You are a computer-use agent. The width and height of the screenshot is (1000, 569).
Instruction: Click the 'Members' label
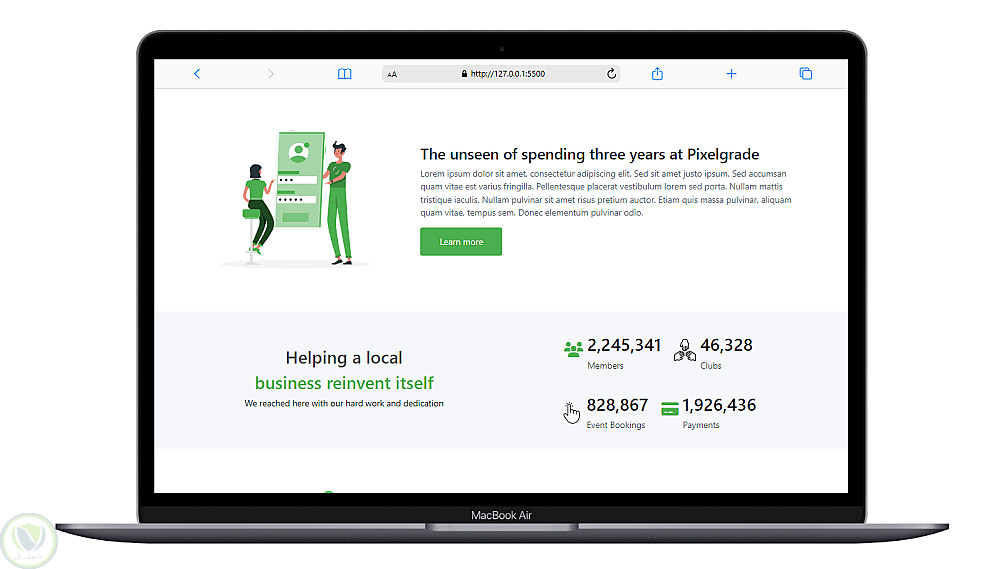[605, 366]
